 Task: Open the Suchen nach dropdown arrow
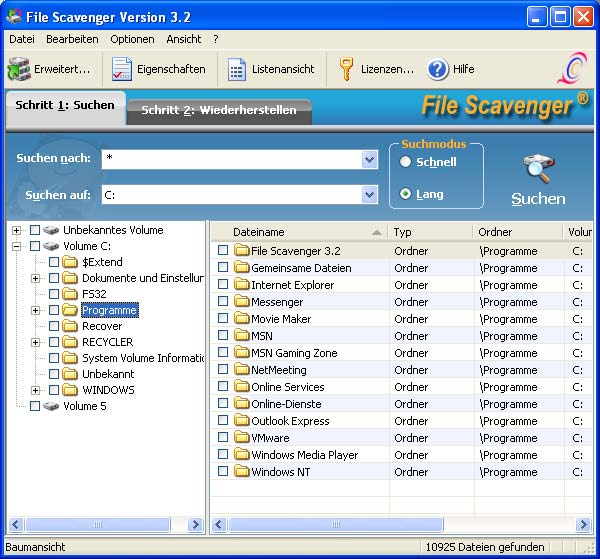(369, 159)
